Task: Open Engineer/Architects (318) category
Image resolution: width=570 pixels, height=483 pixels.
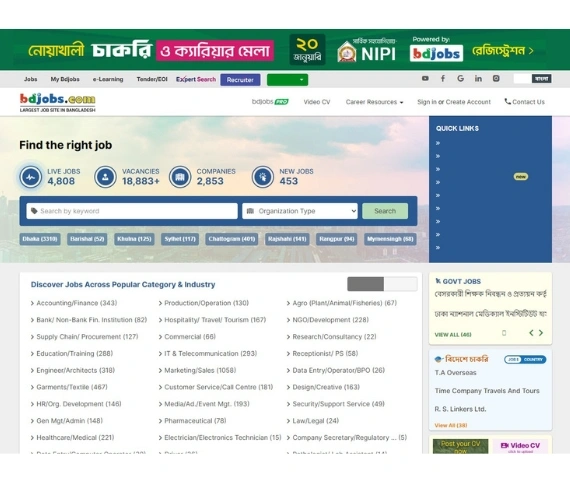Action: tap(76, 370)
